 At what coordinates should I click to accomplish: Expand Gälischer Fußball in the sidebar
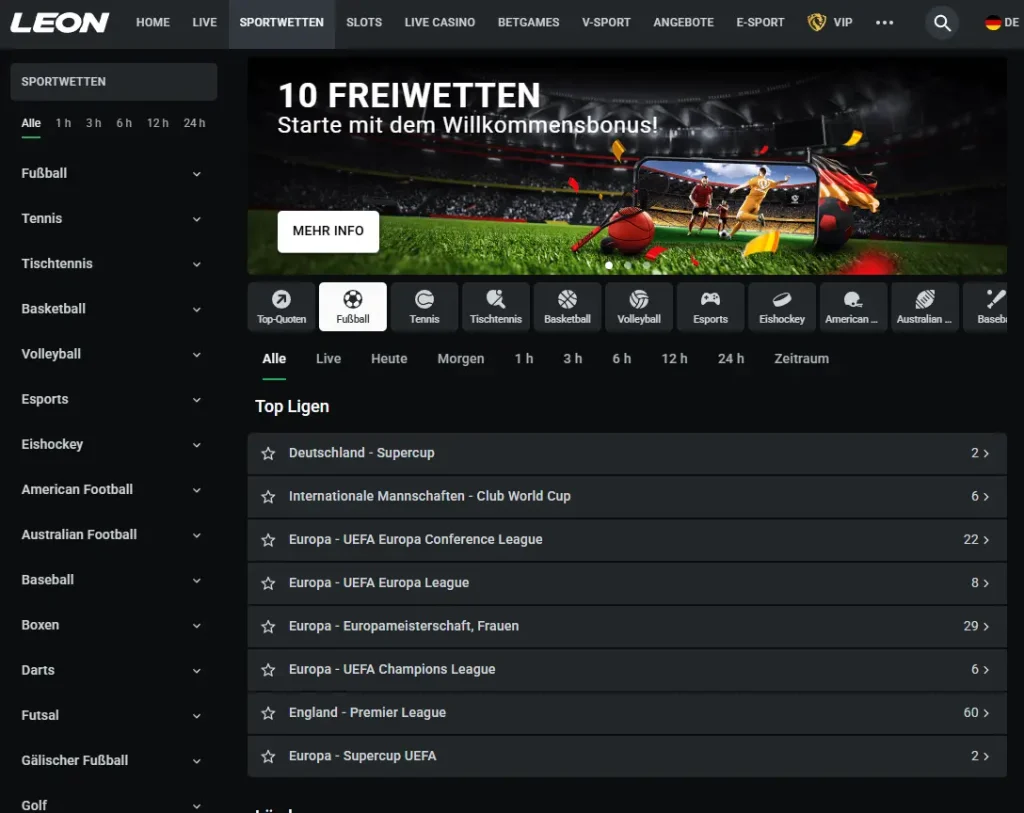click(x=197, y=761)
